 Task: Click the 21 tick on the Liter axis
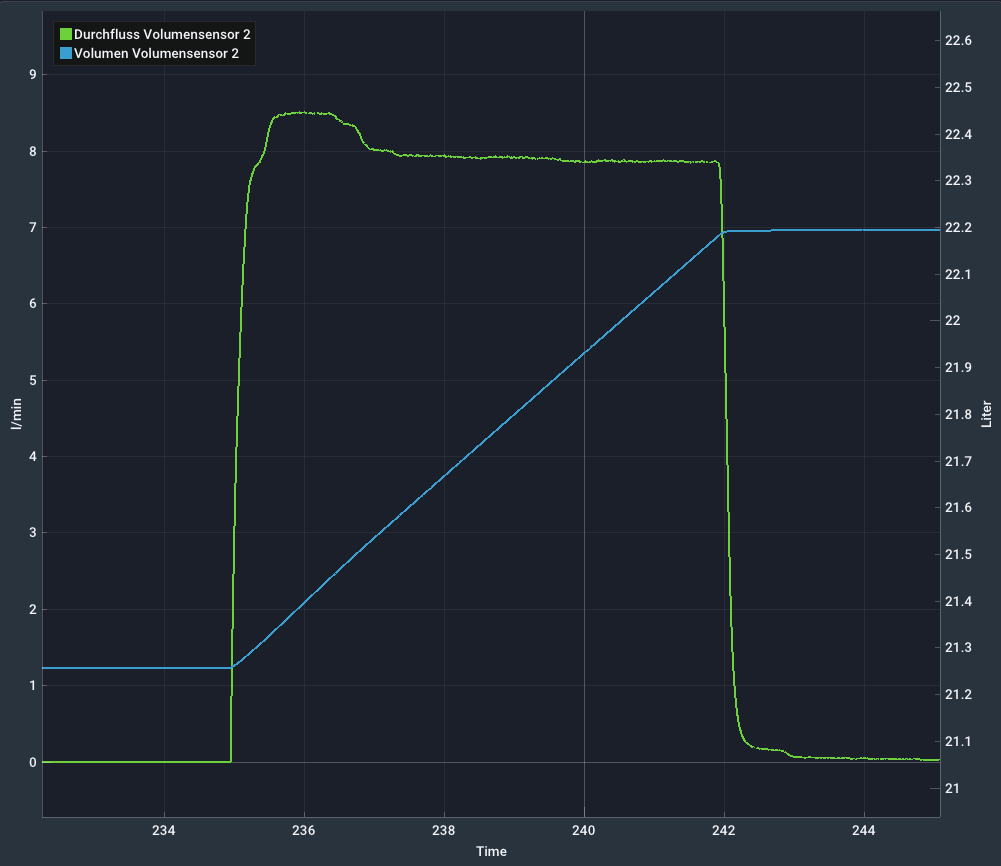(x=952, y=789)
